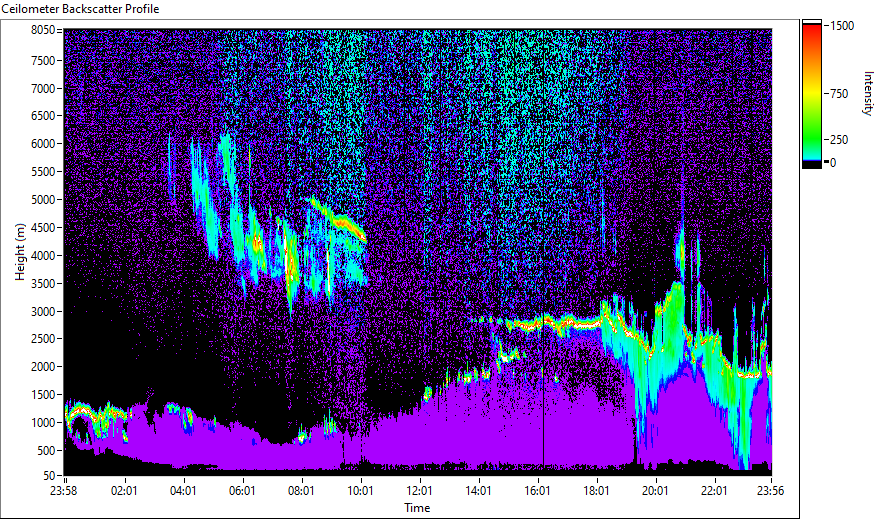This screenshot has width=878, height=519.
Task: Click the 12:01 time axis label
Action: coord(419,491)
